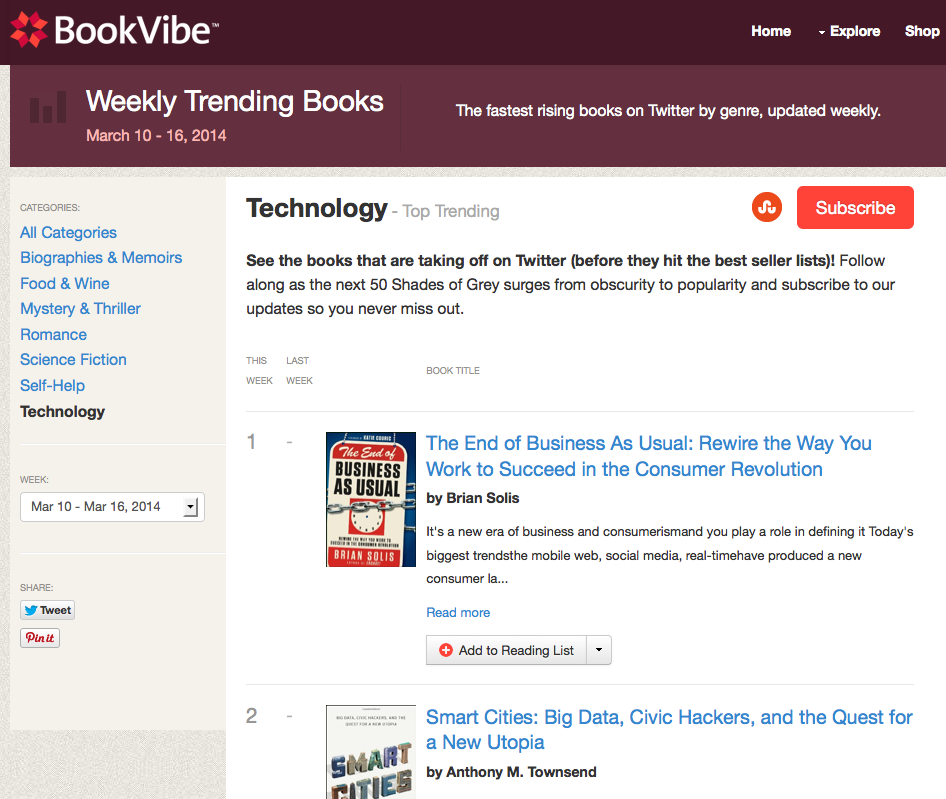Click the author name Anthony M. Townsend
The width and height of the screenshot is (946, 799).
[521, 772]
